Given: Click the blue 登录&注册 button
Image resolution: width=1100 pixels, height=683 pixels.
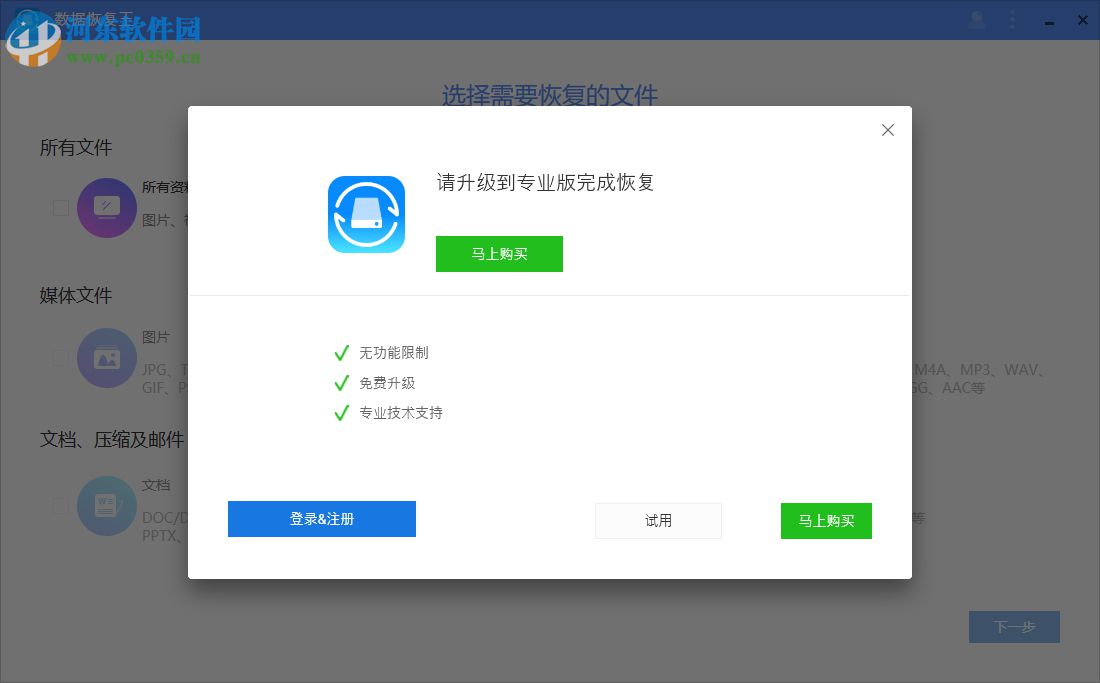Looking at the screenshot, I should click(x=322, y=519).
